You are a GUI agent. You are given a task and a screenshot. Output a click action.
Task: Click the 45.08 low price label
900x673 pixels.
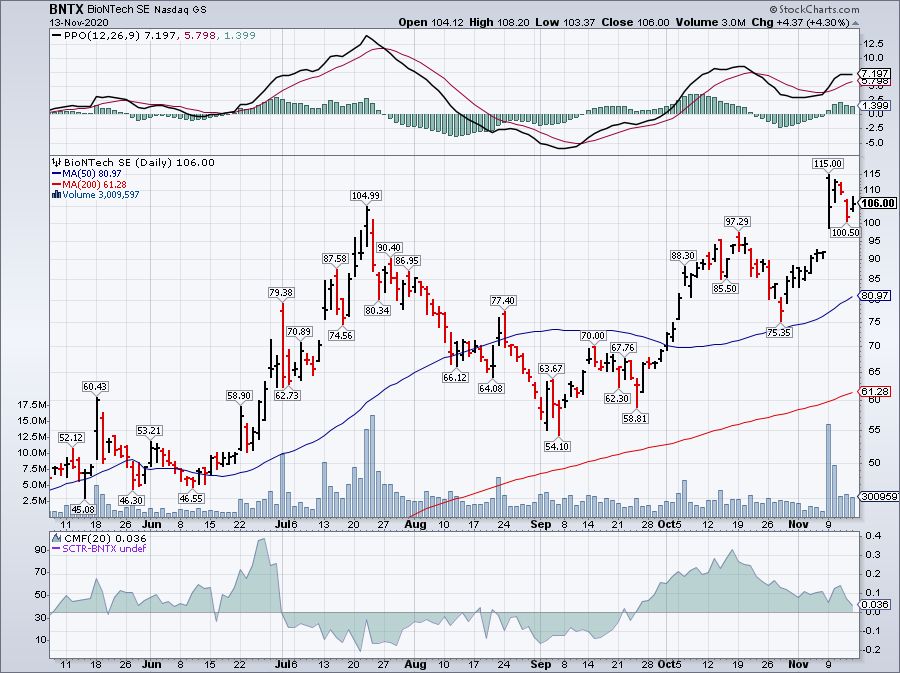(x=83, y=509)
